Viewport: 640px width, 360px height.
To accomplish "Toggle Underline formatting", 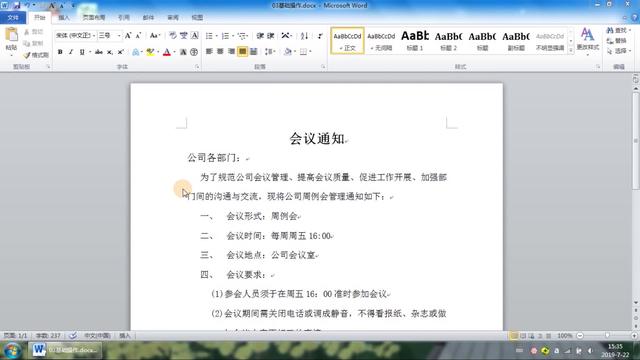I will click(x=82, y=52).
